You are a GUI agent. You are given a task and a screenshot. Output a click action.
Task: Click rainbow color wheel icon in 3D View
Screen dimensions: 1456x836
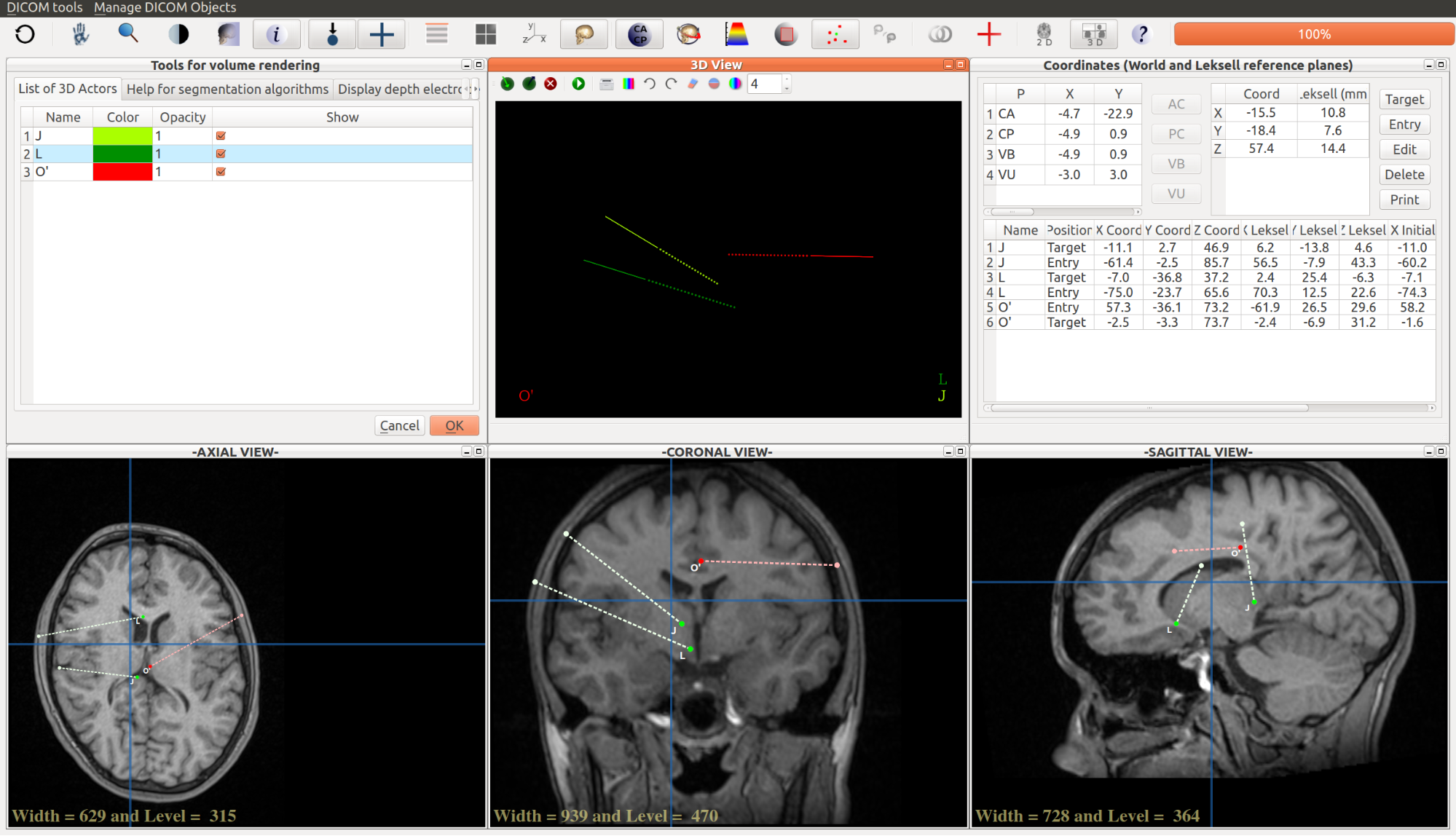pos(736,84)
